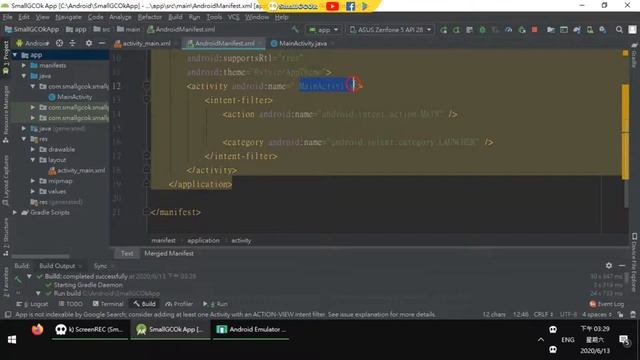Expand the drawable folder

pos(33,149)
